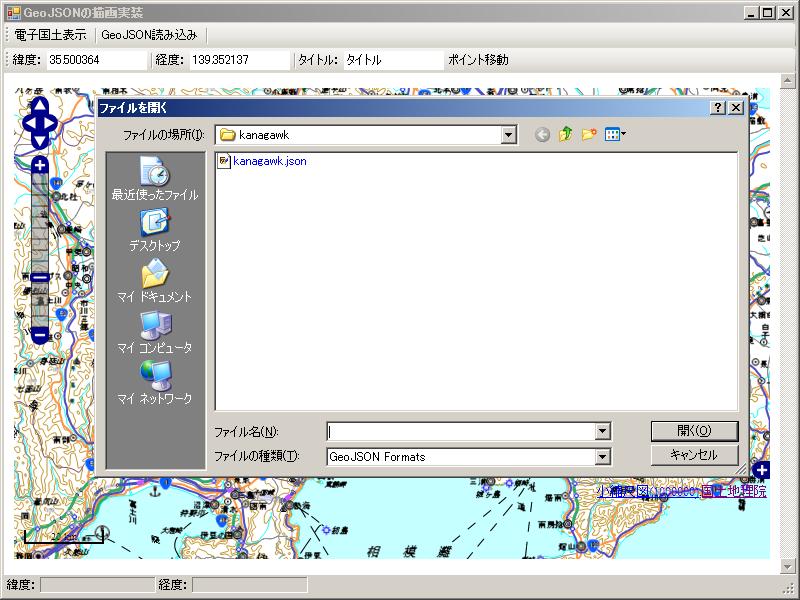Click the pan-up arrow on the map
This screenshot has width=800, height=600.
[x=38, y=107]
